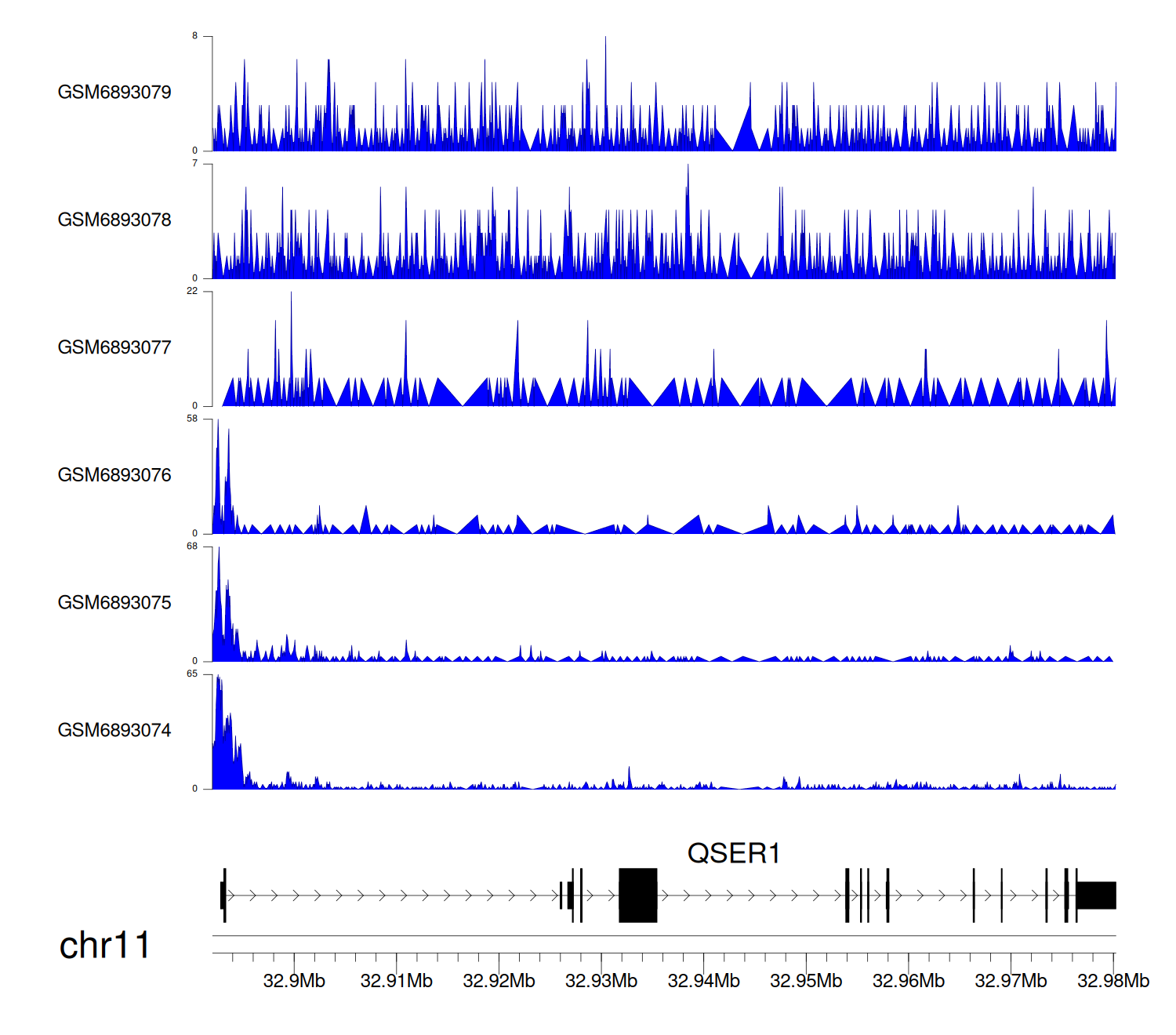Screen dimensions: 1176x1035
Task: Click y-axis maximum 22 on GSM6893077 track
Action: (192, 291)
